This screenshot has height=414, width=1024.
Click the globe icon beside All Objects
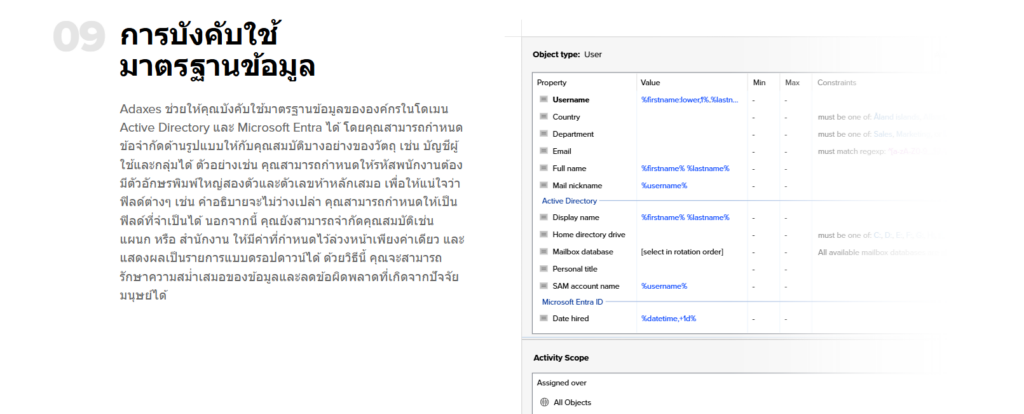tap(544, 402)
